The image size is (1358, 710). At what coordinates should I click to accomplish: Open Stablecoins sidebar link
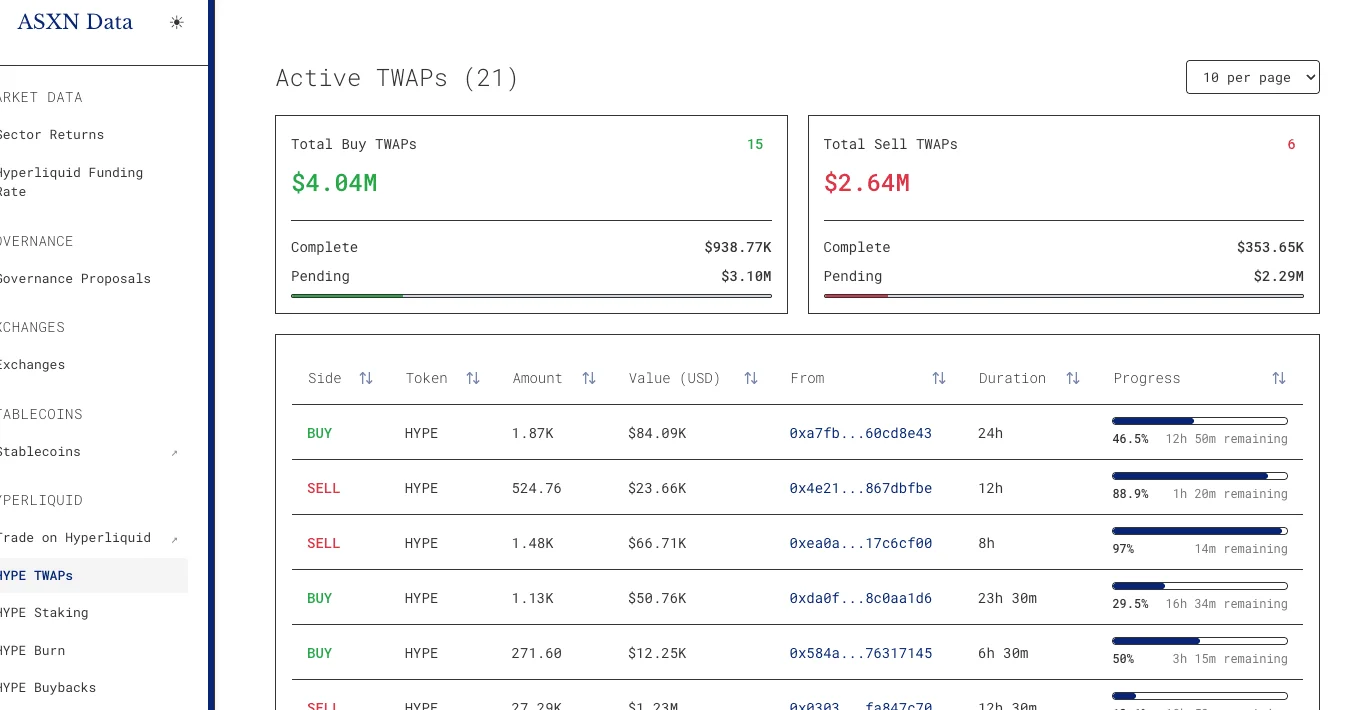point(40,452)
